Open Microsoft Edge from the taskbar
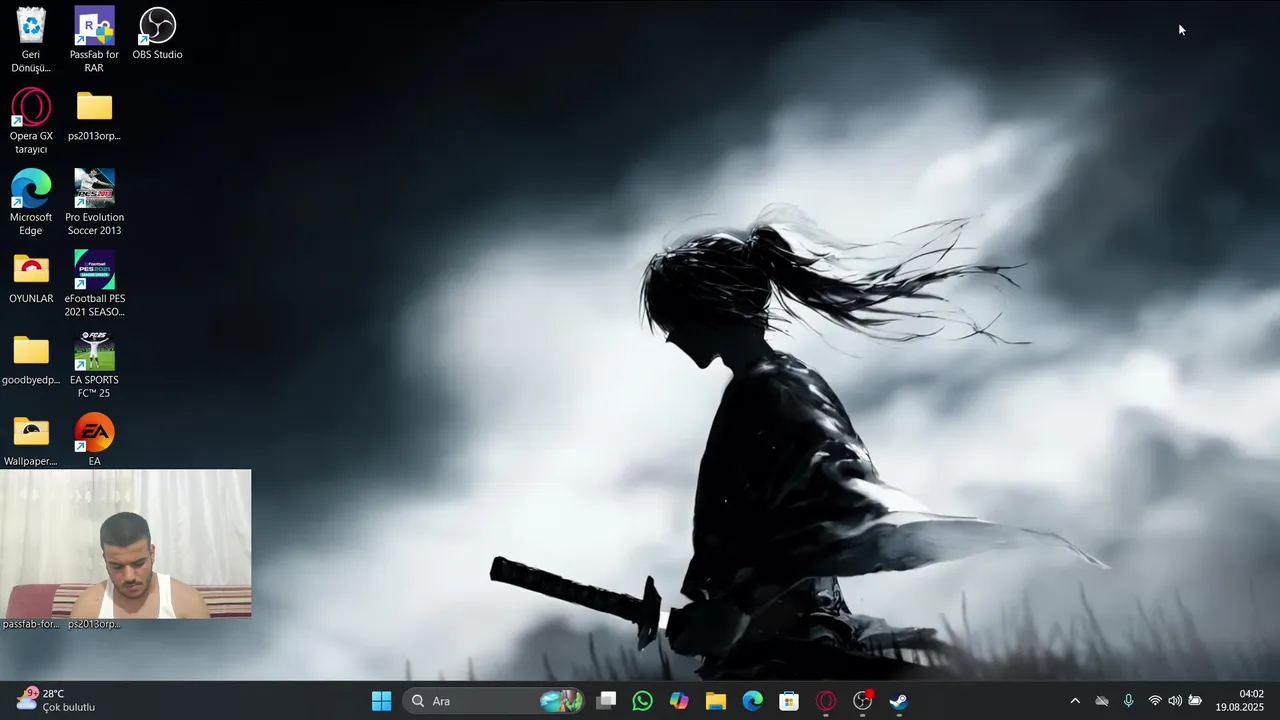 (752, 701)
